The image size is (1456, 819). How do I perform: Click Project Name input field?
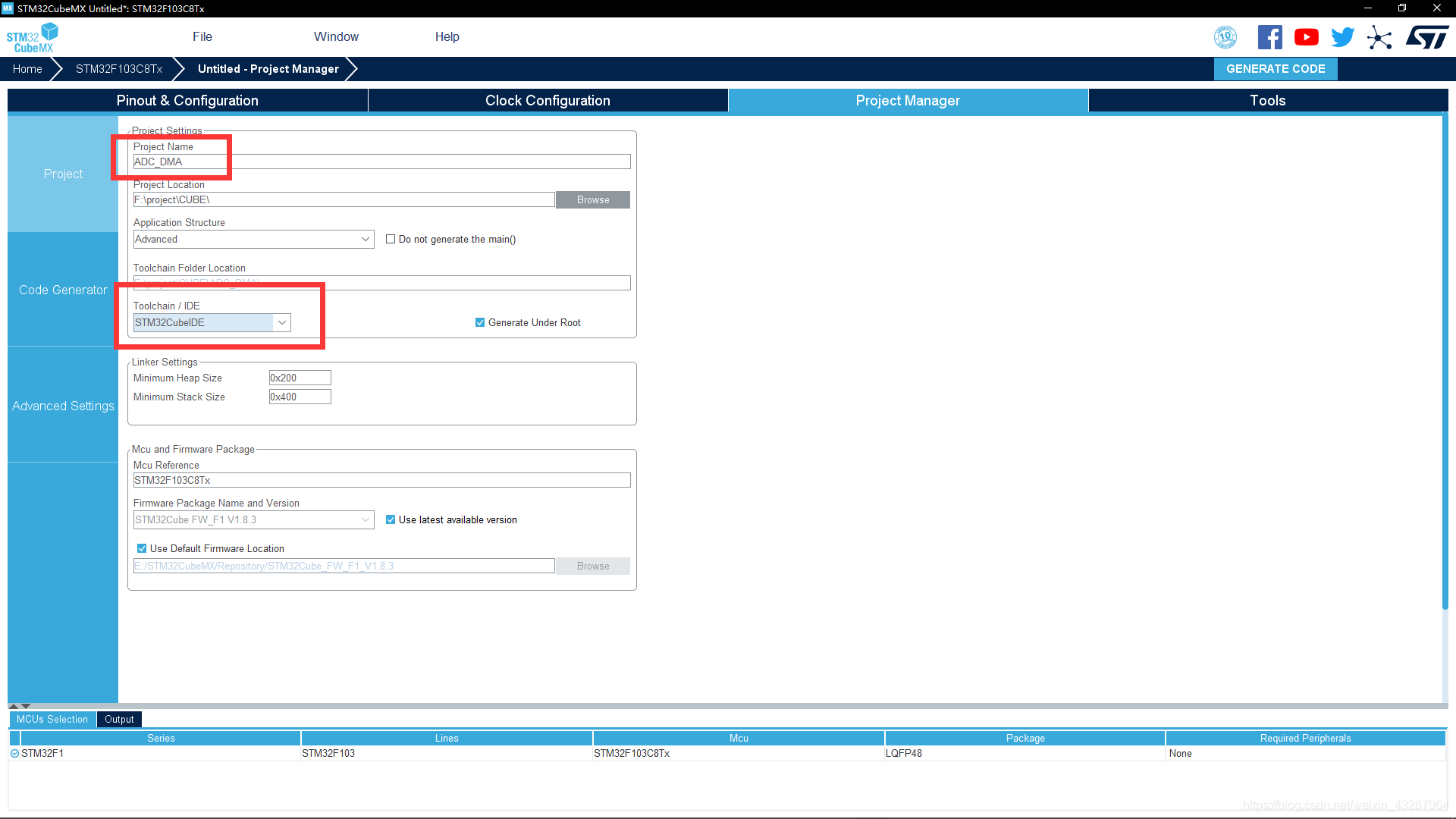coord(381,162)
